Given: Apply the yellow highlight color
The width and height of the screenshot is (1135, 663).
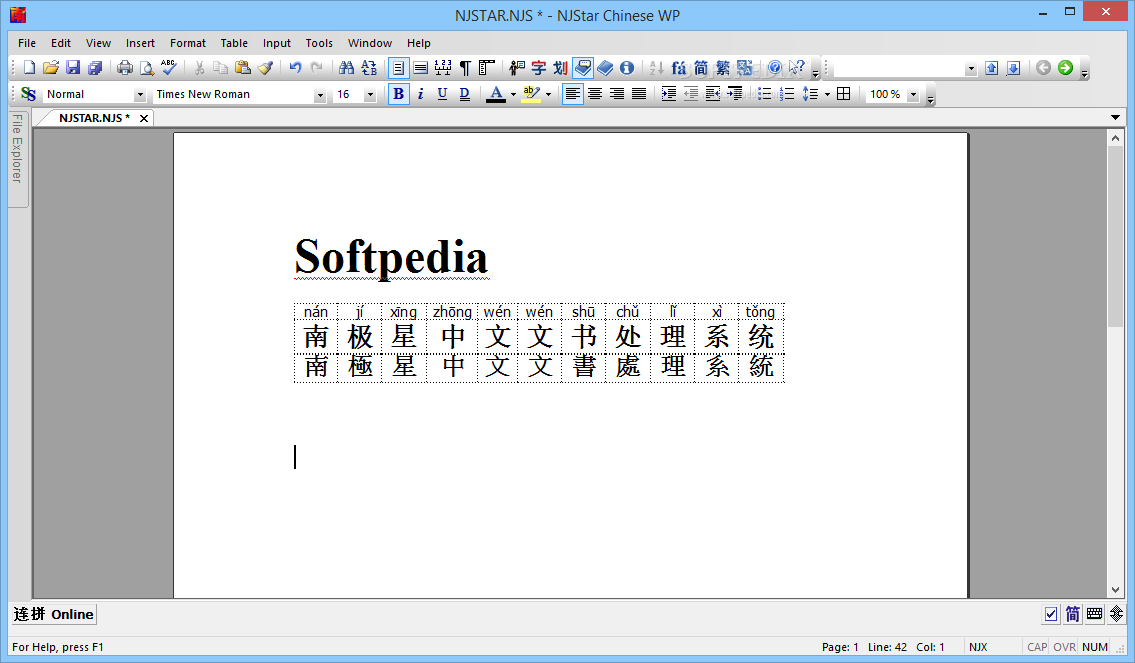Looking at the screenshot, I should [x=531, y=94].
